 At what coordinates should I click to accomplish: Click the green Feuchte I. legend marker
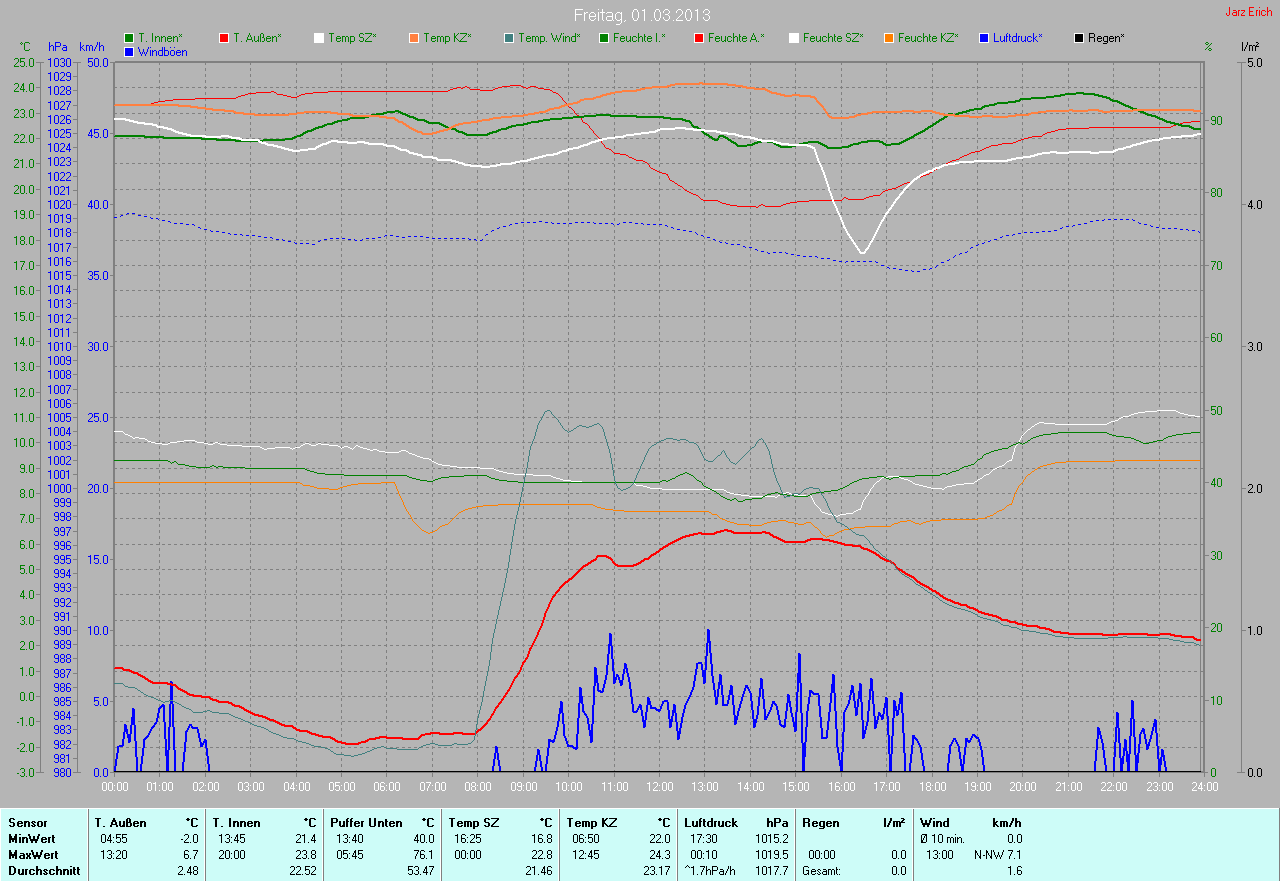[604, 38]
